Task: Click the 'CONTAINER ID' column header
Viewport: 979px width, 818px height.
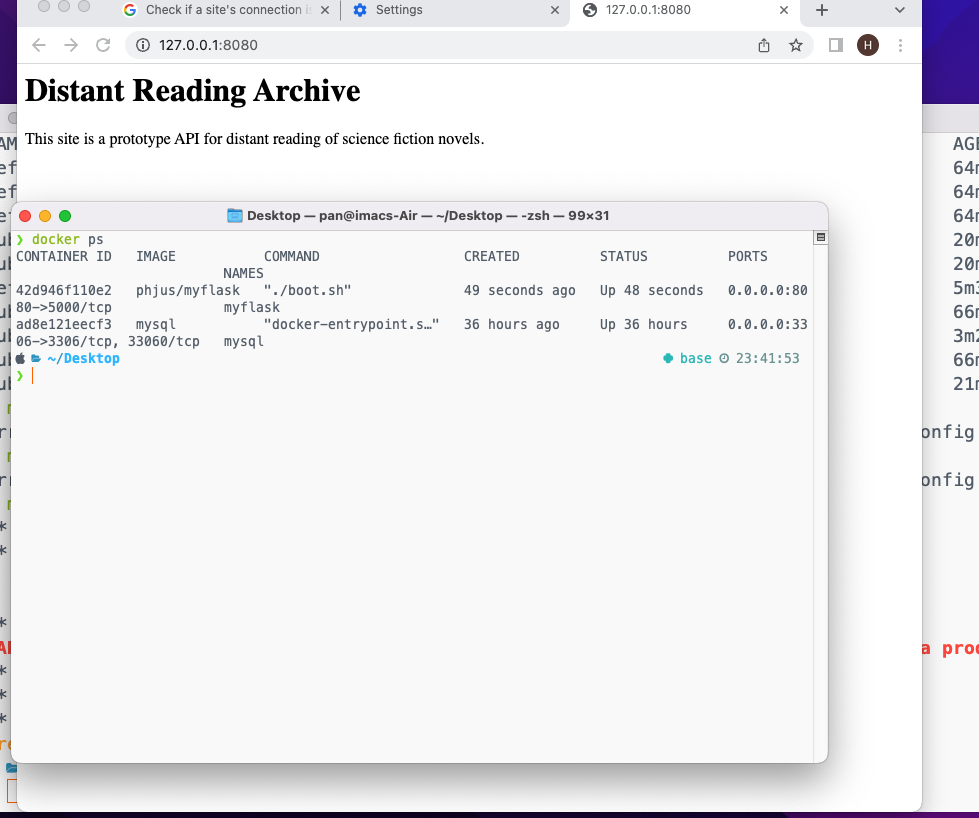Action: tap(64, 257)
